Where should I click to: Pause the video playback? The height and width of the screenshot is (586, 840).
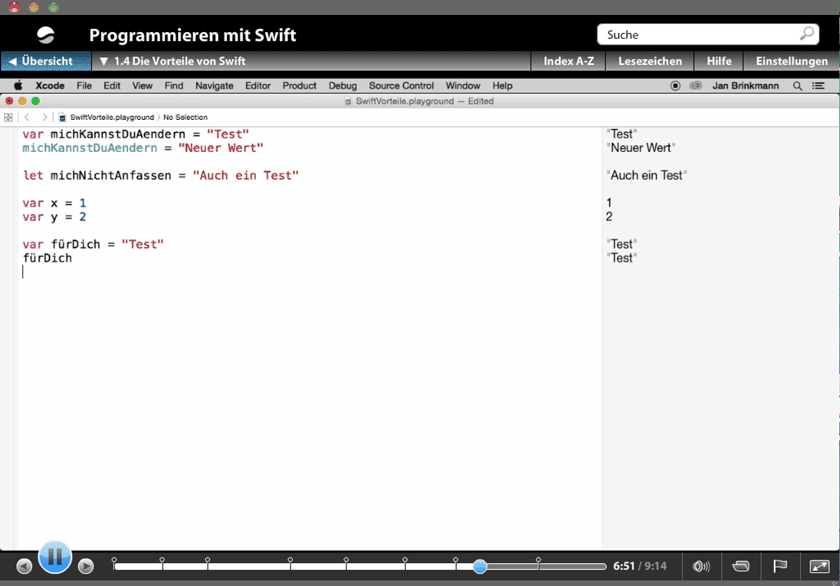pyautogui.click(x=55, y=557)
